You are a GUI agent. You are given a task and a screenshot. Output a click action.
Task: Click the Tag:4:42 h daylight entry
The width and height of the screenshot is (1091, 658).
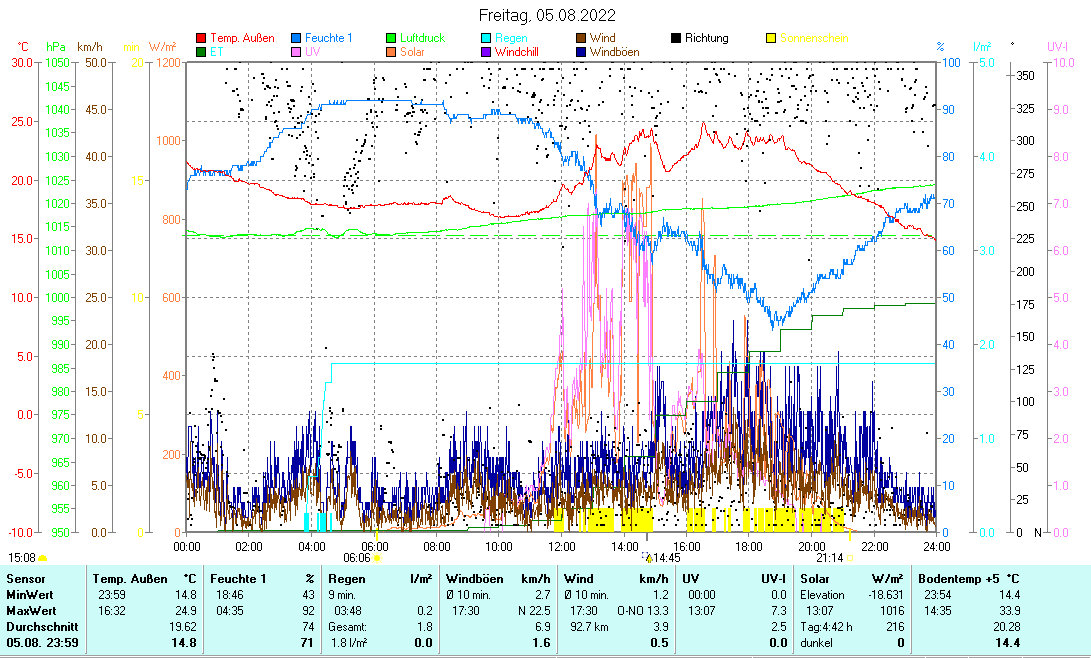(826, 627)
